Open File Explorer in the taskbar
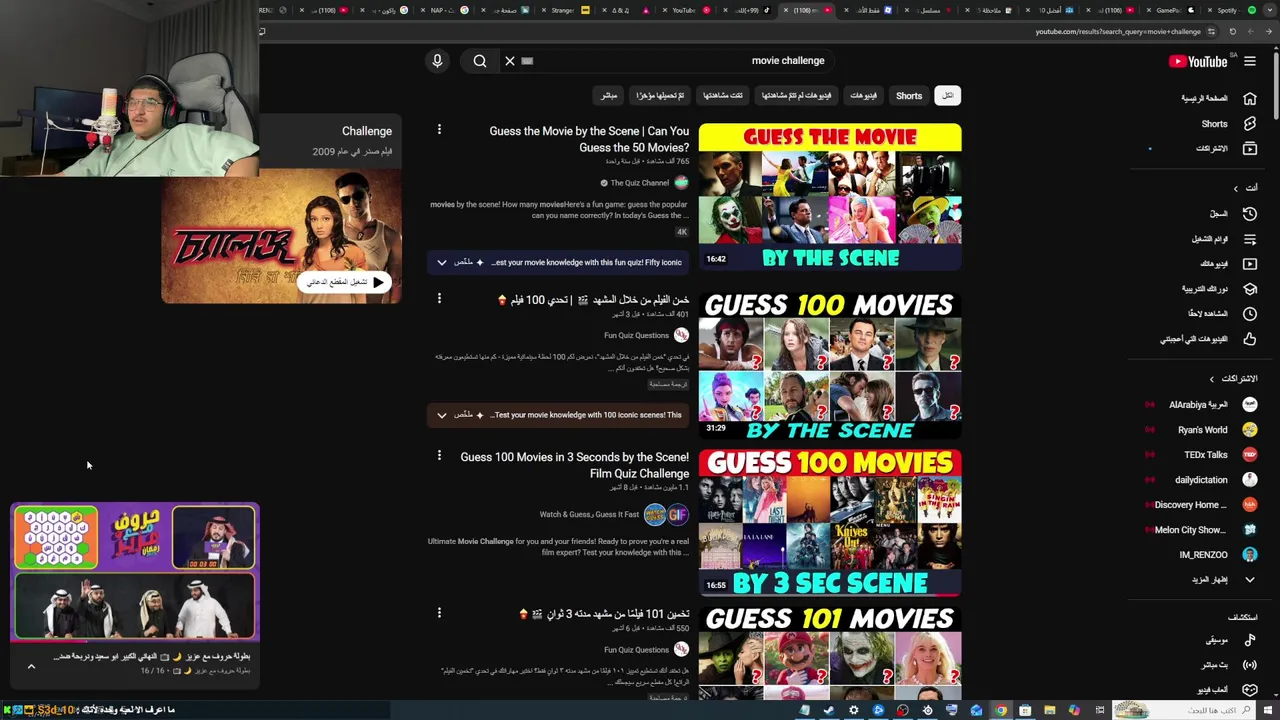 [x=1050, y=711]
